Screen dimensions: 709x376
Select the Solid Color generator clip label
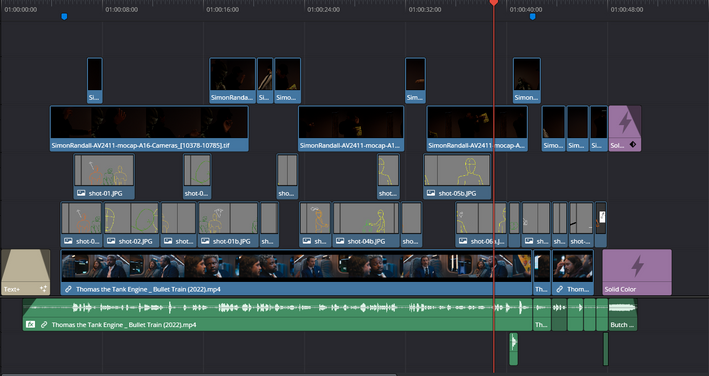(620, 289)
